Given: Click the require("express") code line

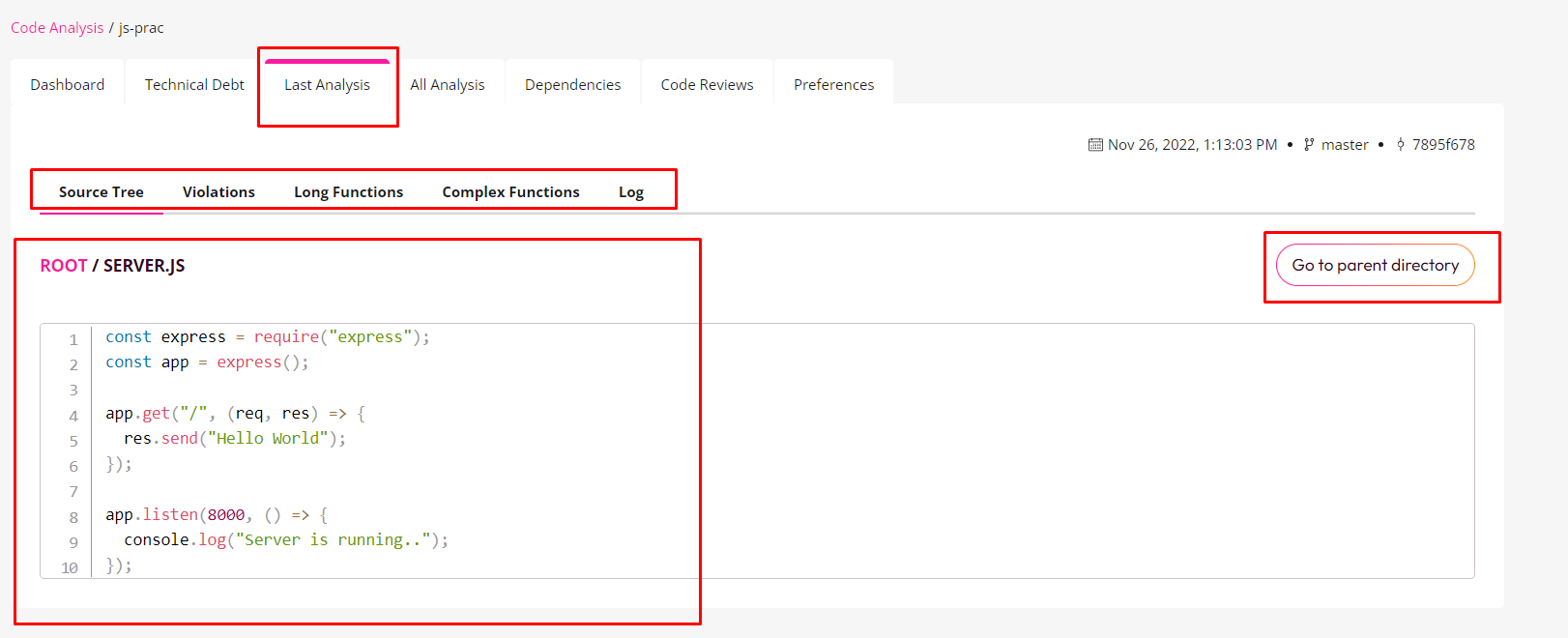Looking at the screenshot, I should [268, 337].
